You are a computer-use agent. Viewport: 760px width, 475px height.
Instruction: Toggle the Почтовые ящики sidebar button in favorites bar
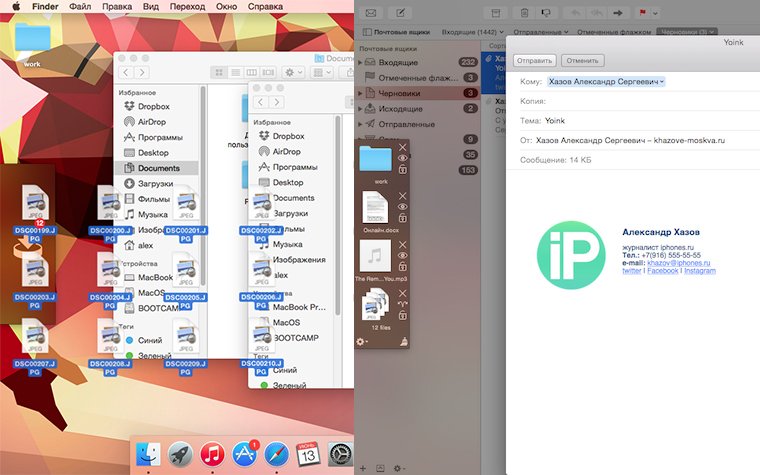point(396,32)
